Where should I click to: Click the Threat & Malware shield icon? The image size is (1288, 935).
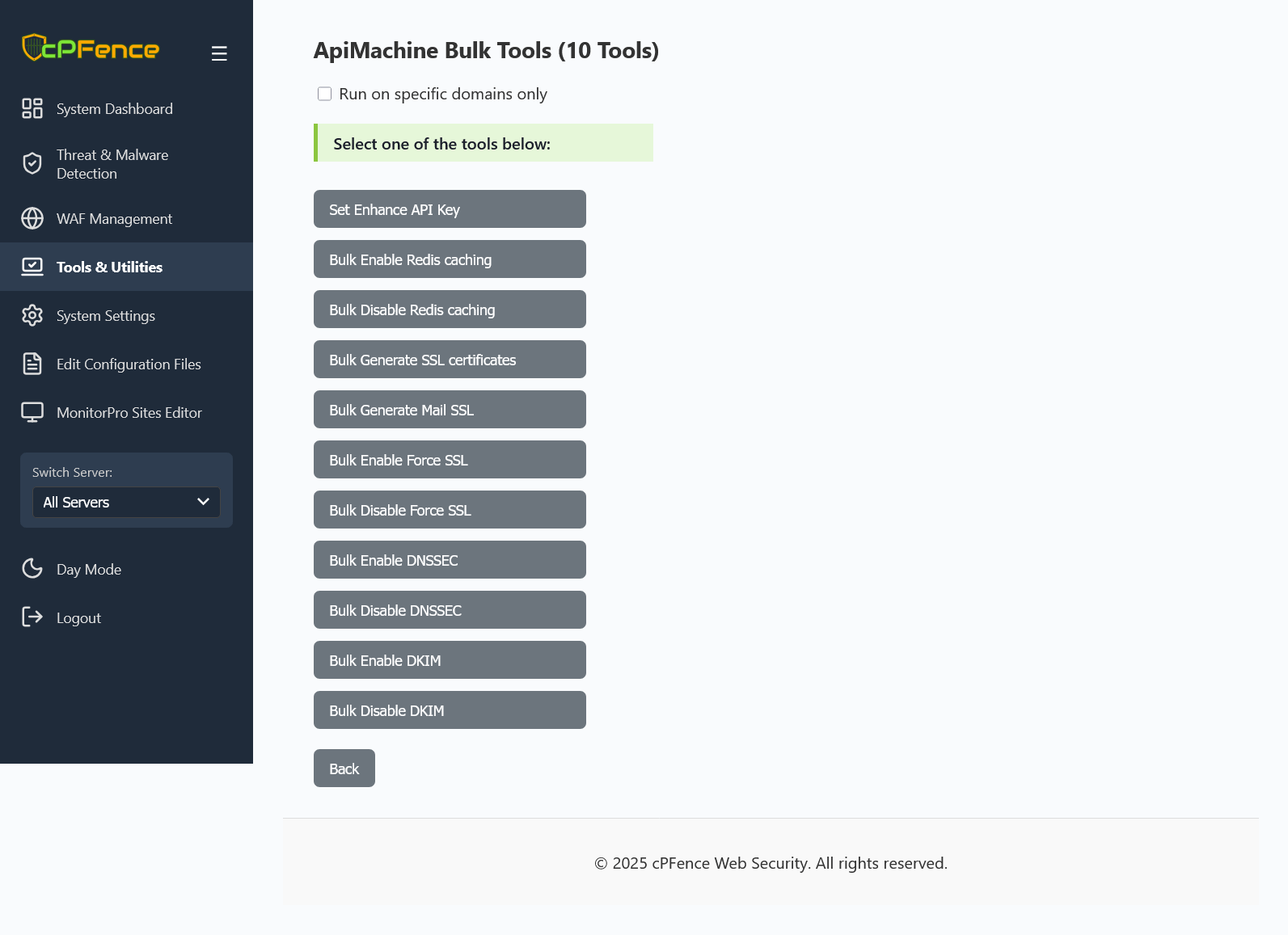point(32,164)
